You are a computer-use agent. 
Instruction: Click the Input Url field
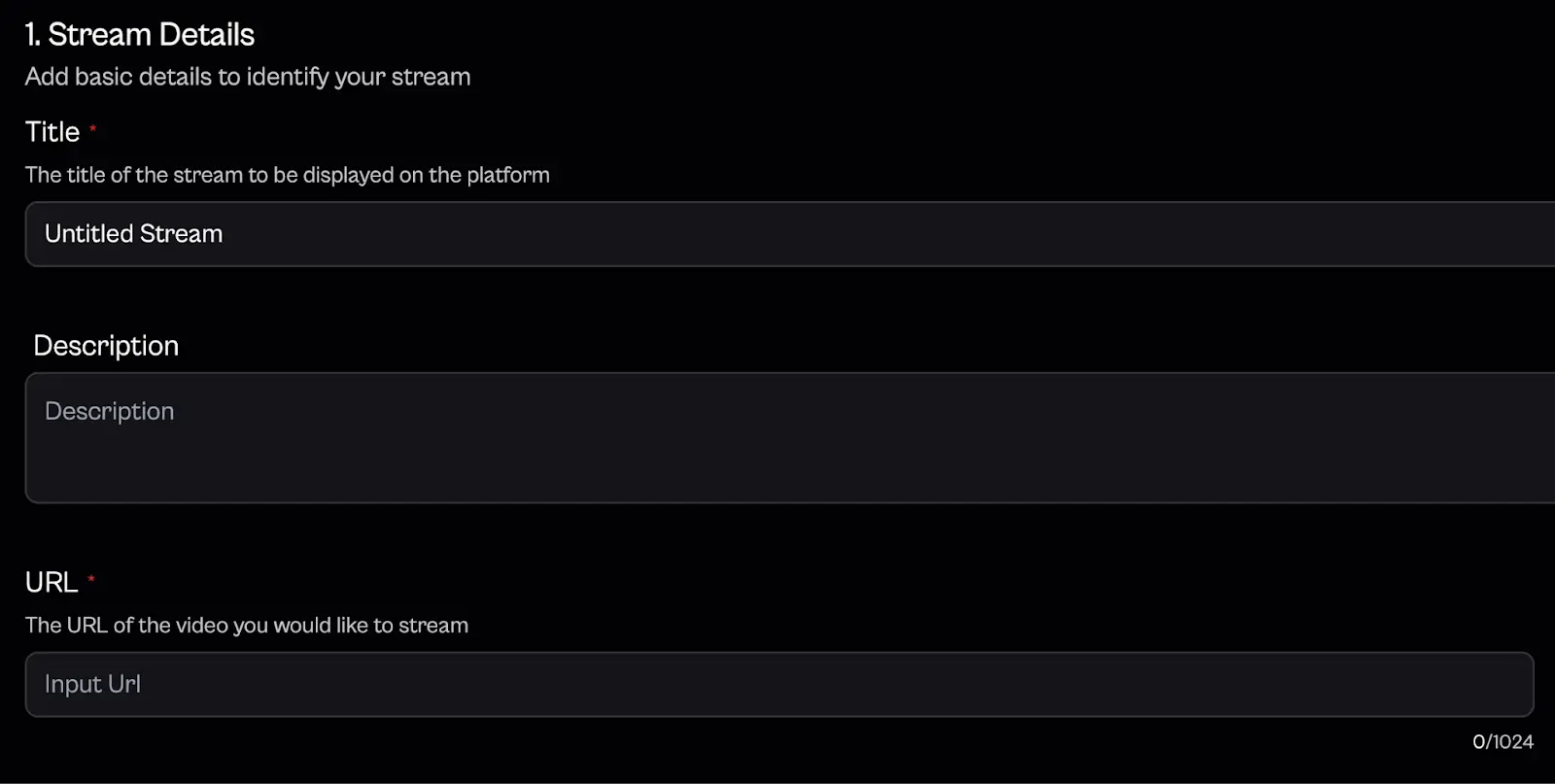pos(777,684)
